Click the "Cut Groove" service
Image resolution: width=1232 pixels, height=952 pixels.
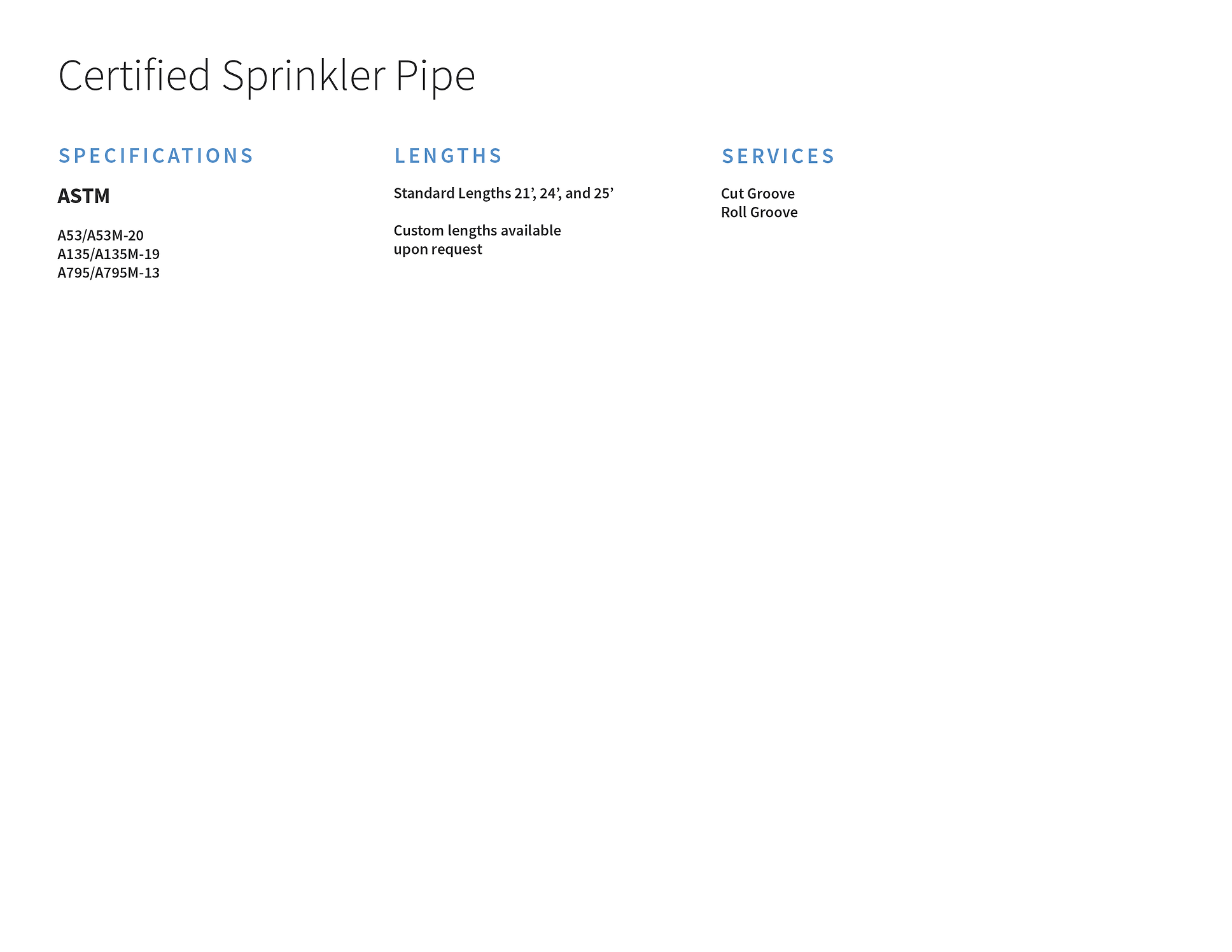(757, 193)
